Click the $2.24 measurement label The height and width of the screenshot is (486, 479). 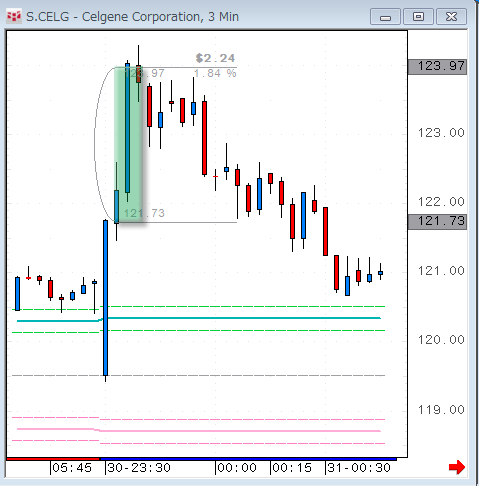215,58
